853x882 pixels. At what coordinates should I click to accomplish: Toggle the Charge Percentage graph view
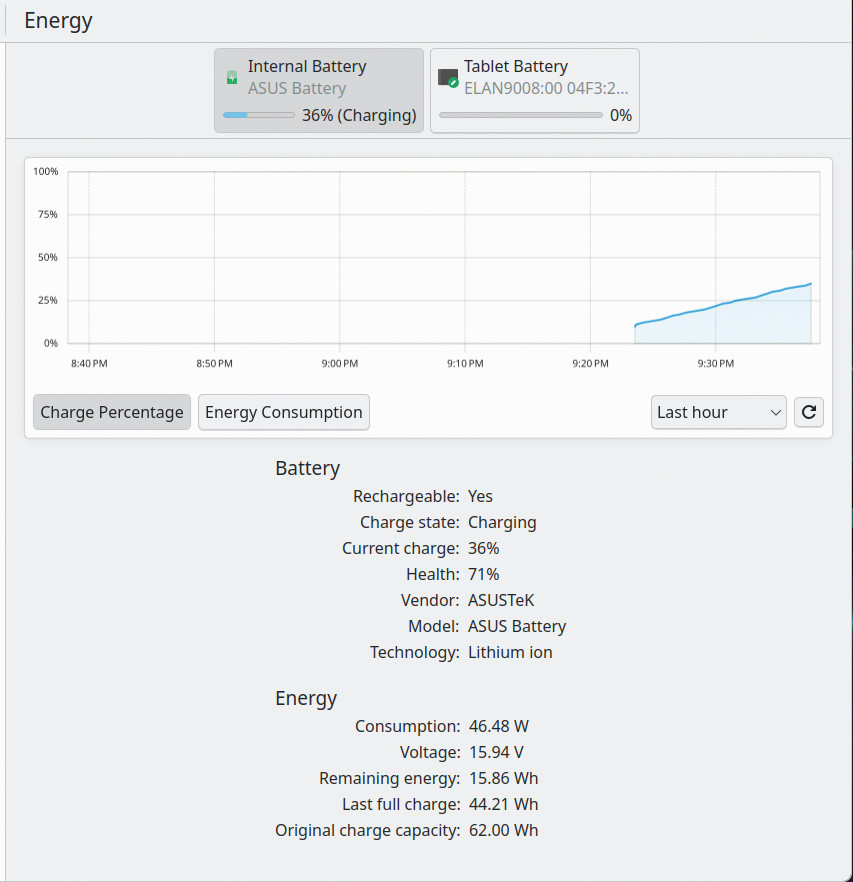point(112,412)
